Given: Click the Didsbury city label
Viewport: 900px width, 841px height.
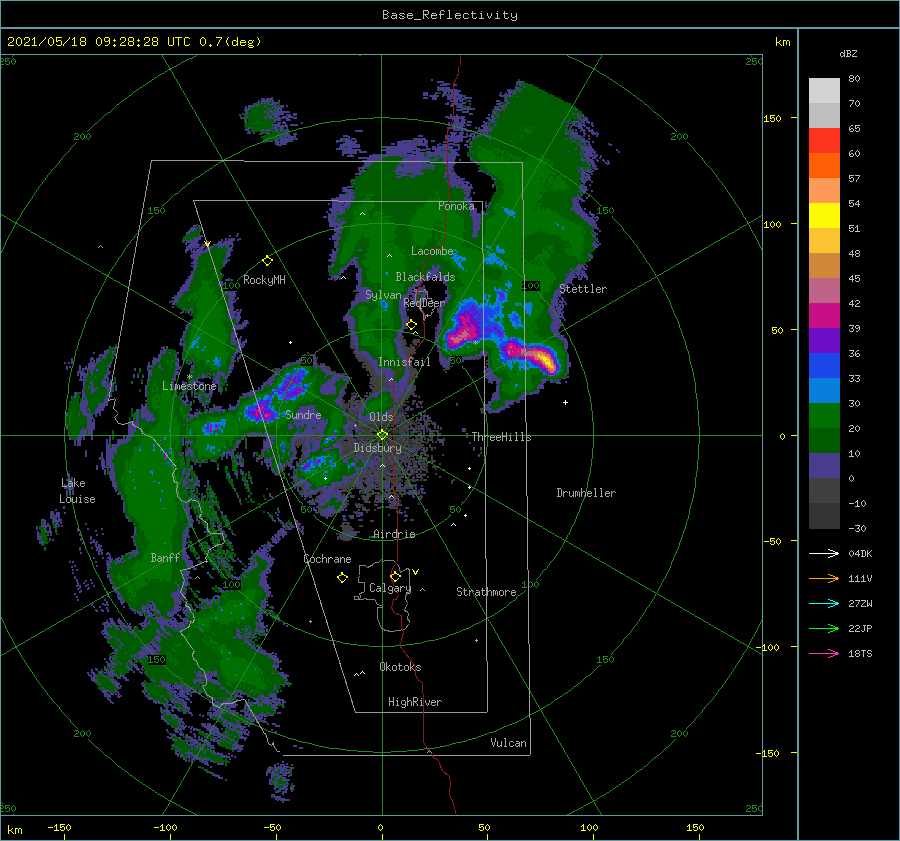Looking at the screenshot, I should [x=378, y=448].
